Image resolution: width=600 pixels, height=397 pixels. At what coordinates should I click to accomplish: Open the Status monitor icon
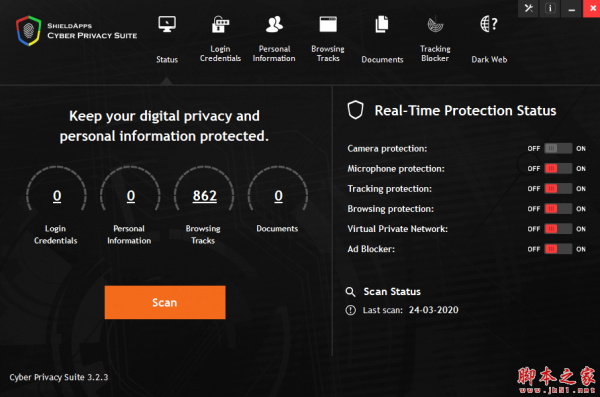tap(167, 24)
